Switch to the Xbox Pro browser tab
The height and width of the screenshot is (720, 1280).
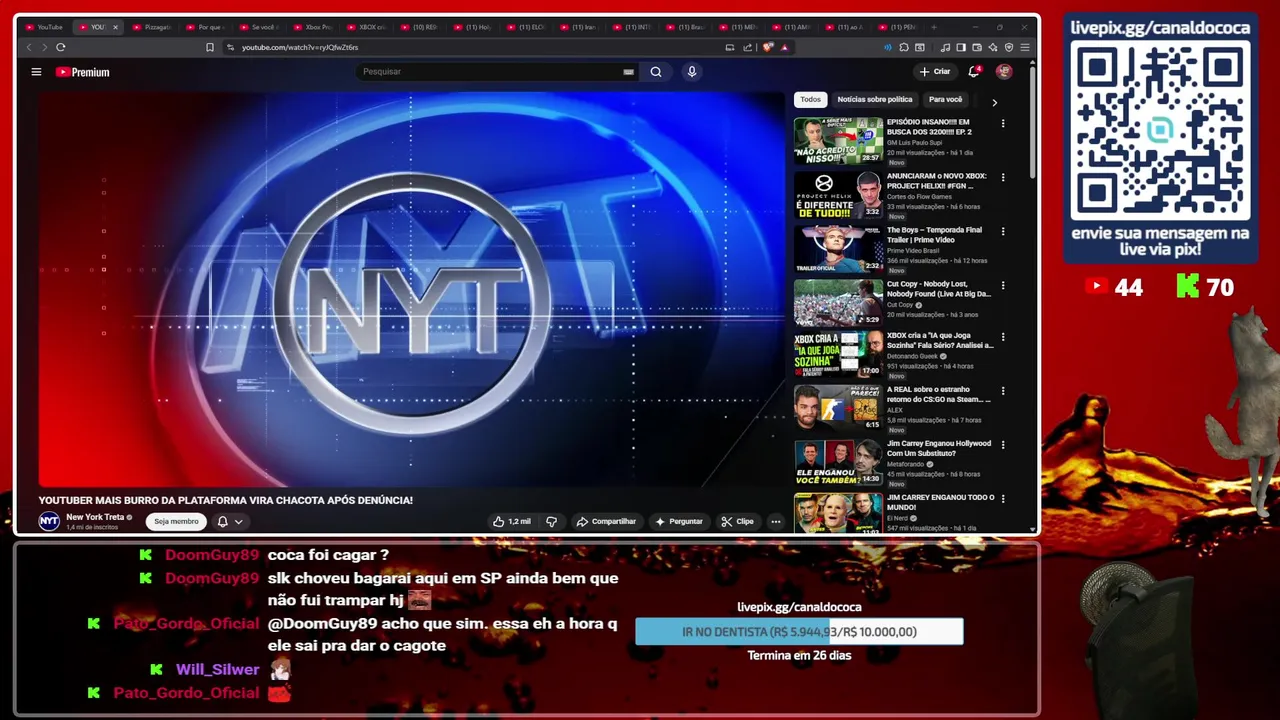(x=314, y=27)
